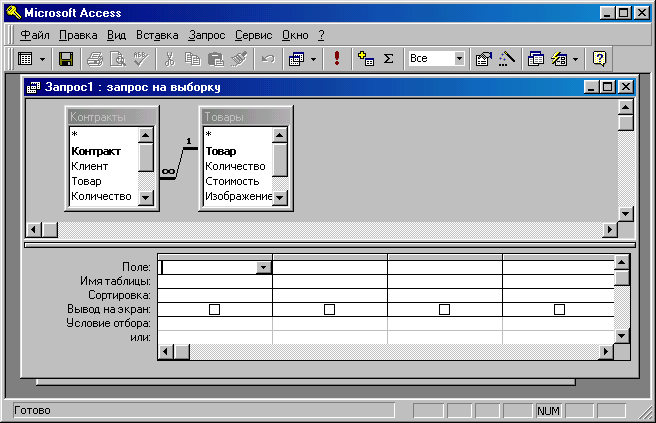Select the Клиент field in the Контракты table
This screenshot has height=423, width=656.
point(90,166)
